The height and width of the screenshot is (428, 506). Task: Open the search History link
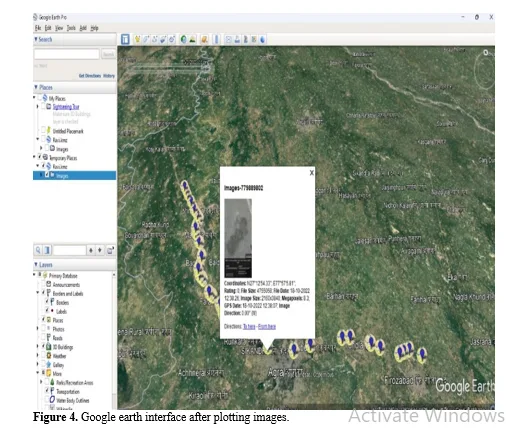tap(109, 76)
